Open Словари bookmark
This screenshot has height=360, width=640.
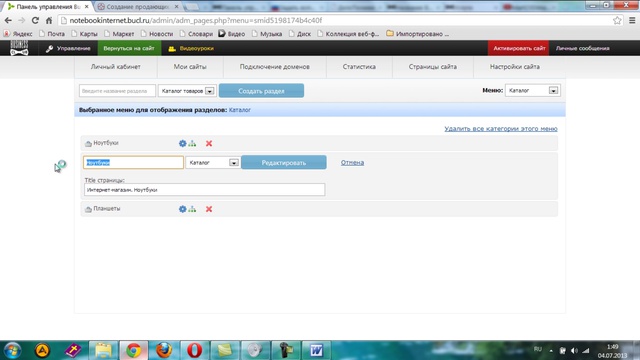point(196,34)
